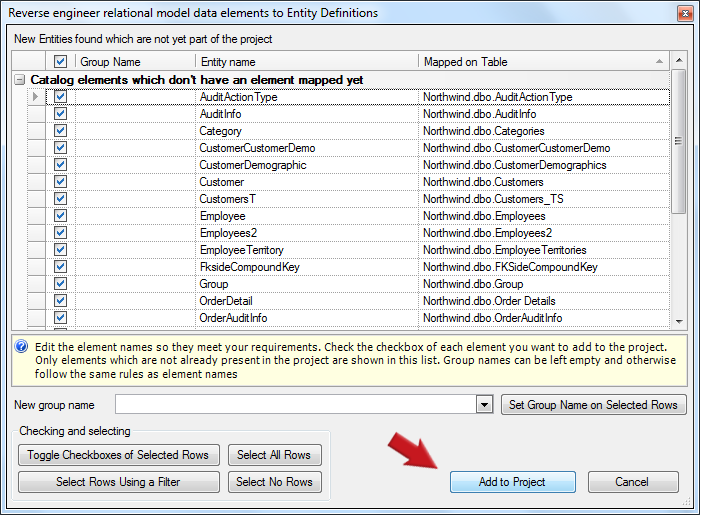Uncheck the FksideCompoundKey row checkbox

point(60,266)
